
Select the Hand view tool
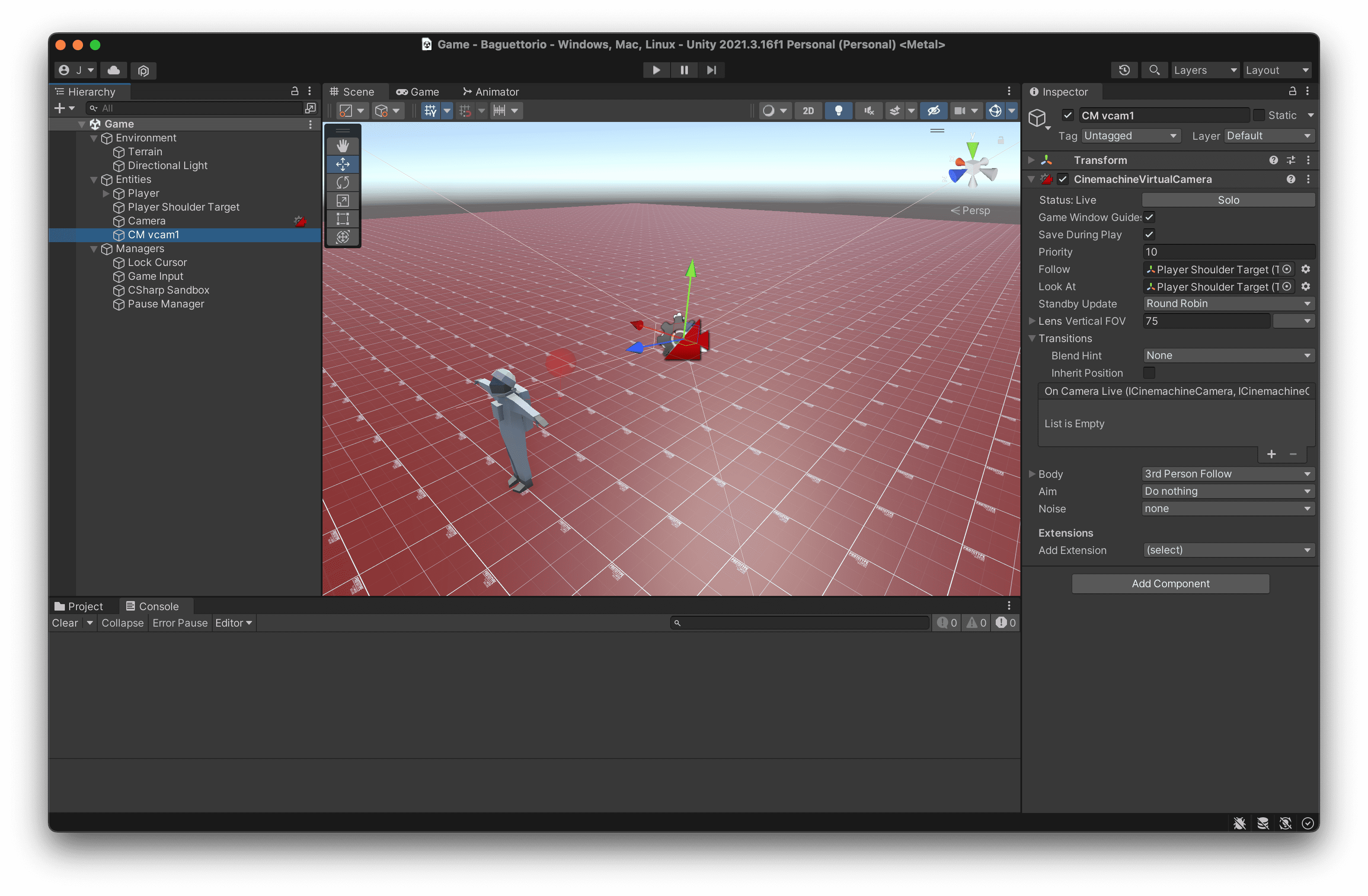(x=342, y=146)
